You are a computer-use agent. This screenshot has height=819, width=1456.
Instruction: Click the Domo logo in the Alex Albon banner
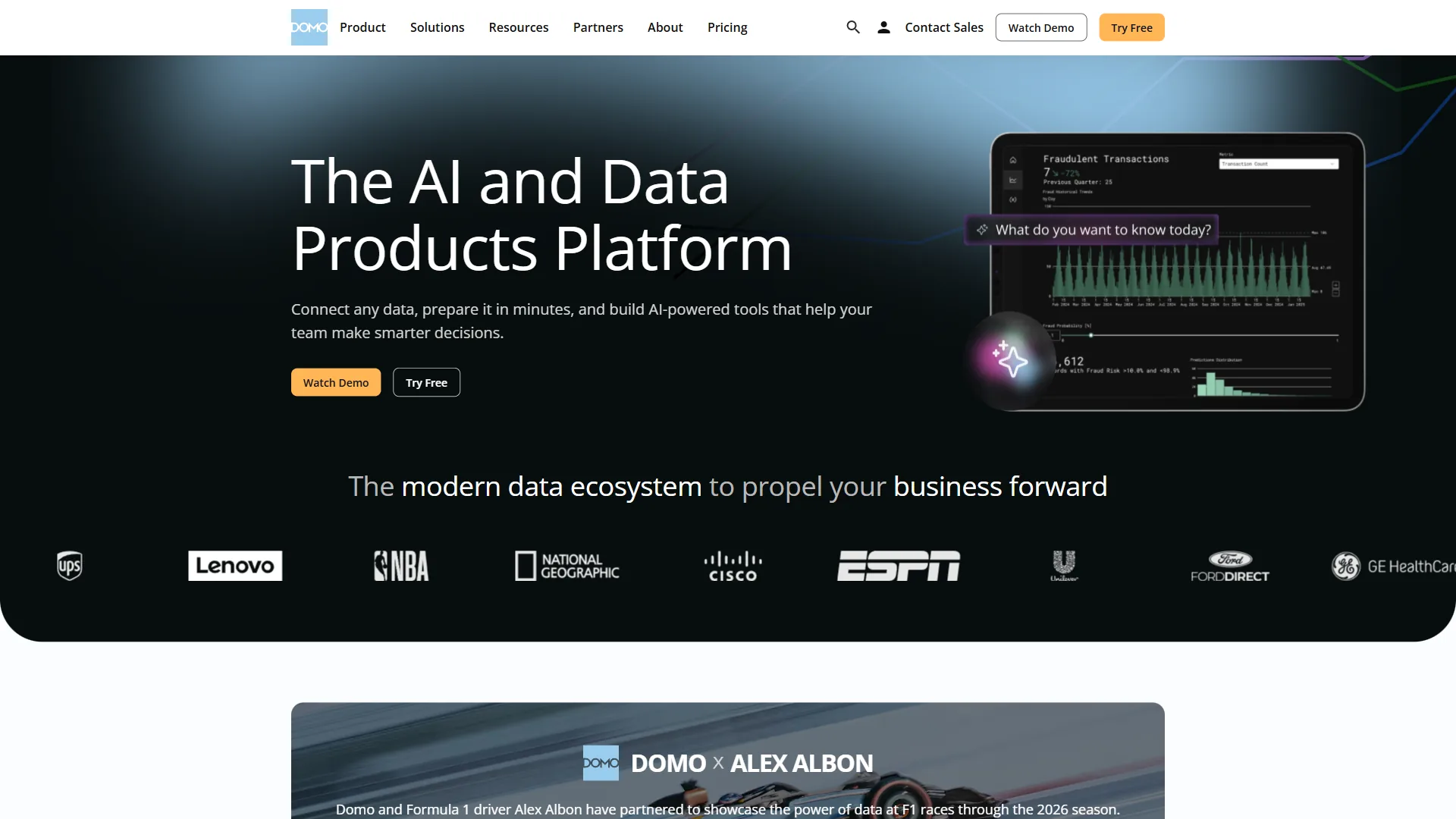601,763
